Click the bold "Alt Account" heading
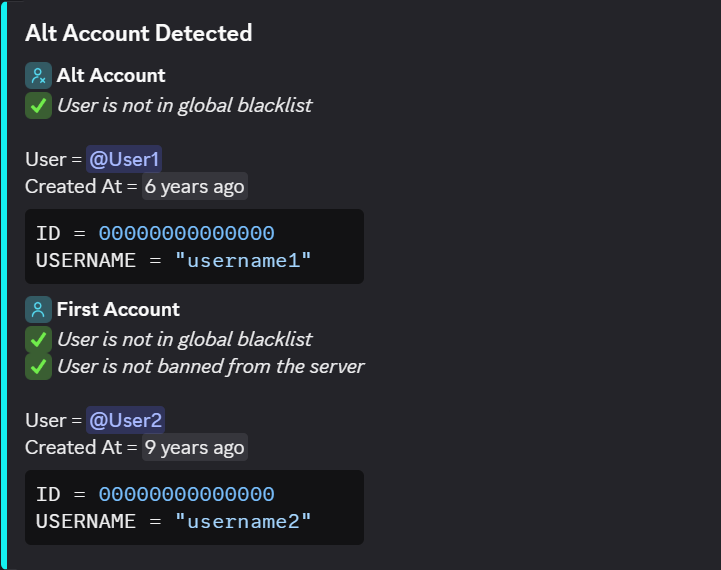Image resolution: width=721 pixels, height=570 pixels. pyautogui.click(x=111, y=76)
